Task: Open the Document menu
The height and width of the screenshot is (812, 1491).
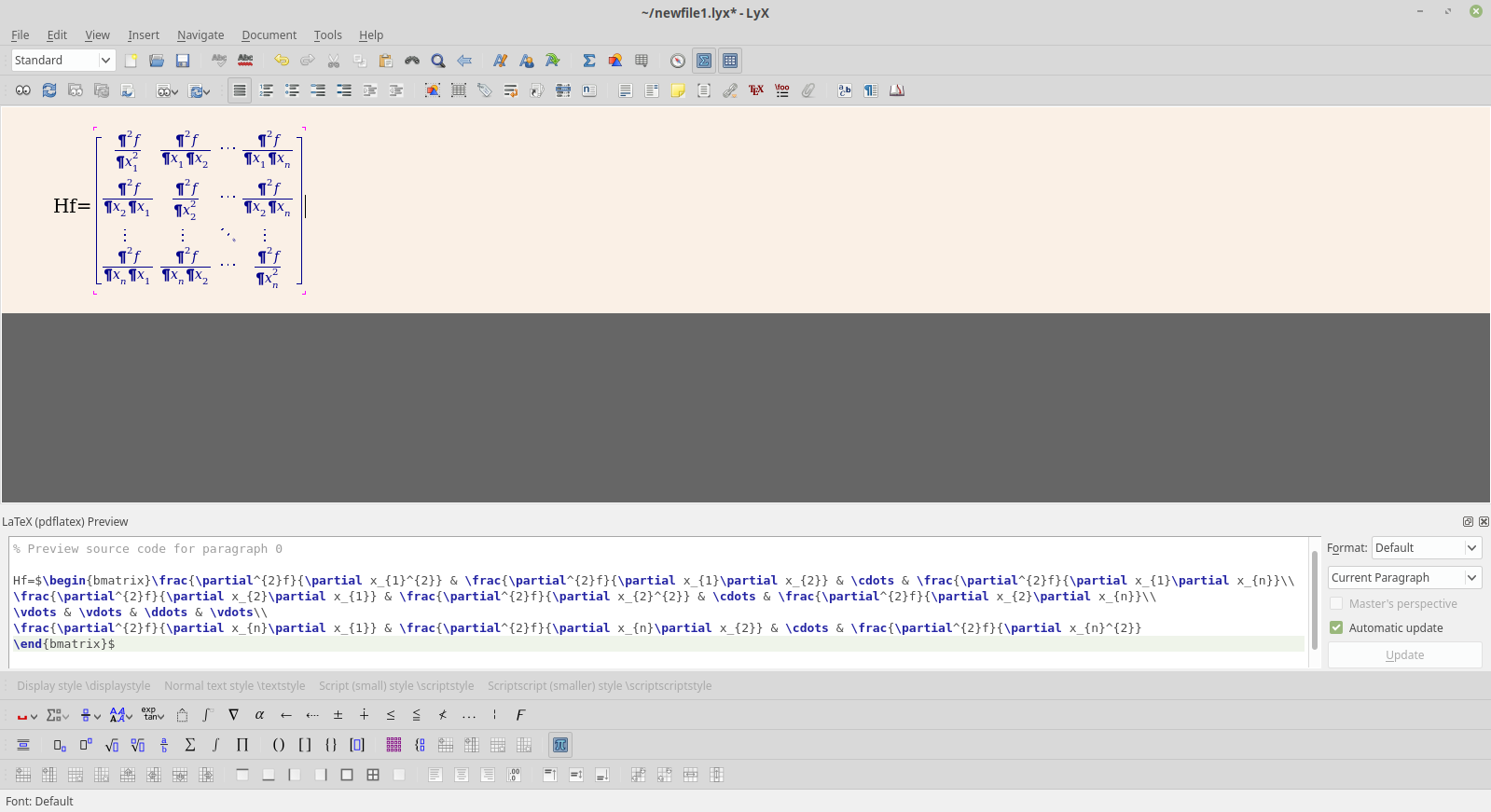Action: (x=269, y=35)
